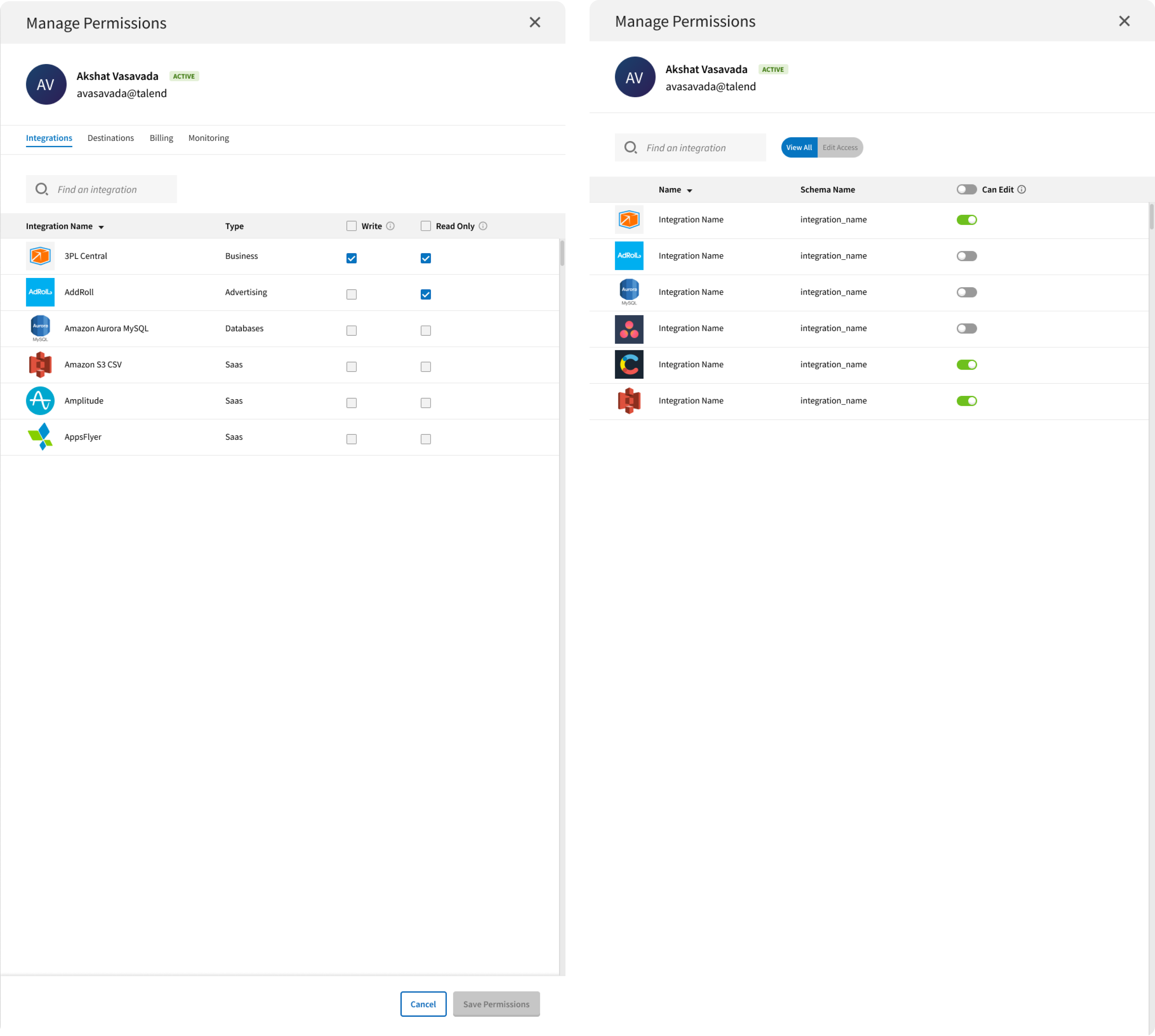This screenshot has width=1155, height=1036.
Task: Select the Edit Access segment button
Action: pos(840,147)
